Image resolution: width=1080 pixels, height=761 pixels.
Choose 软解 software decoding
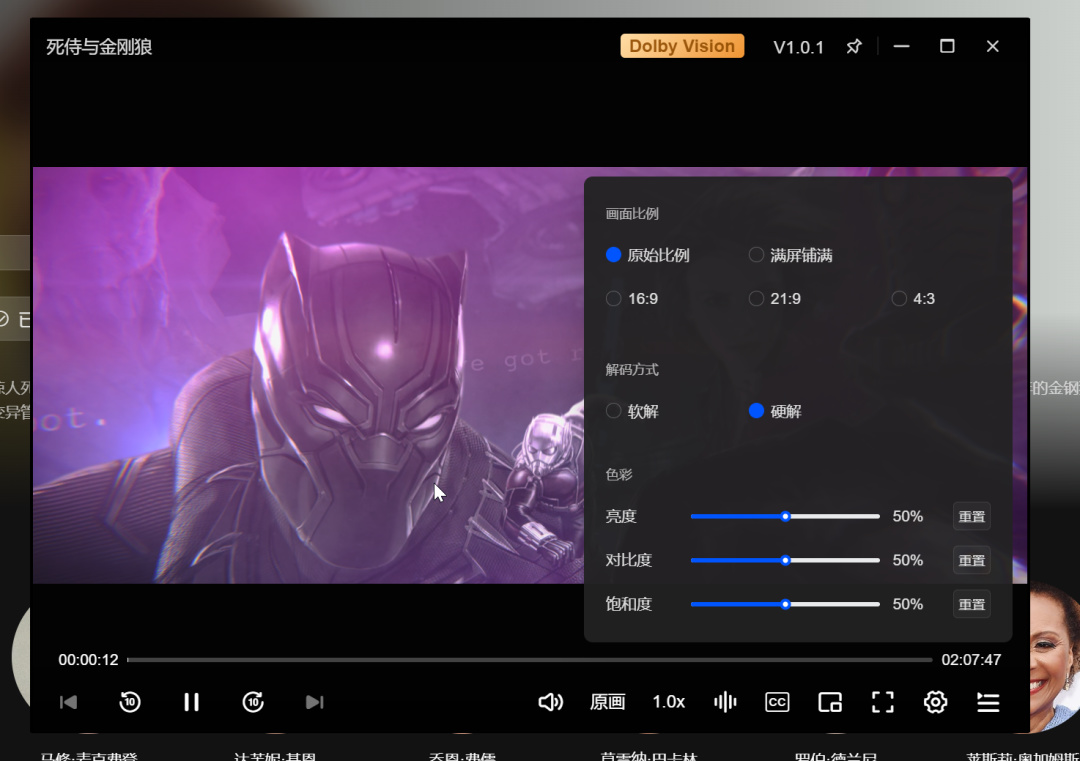tap(632, 411)
